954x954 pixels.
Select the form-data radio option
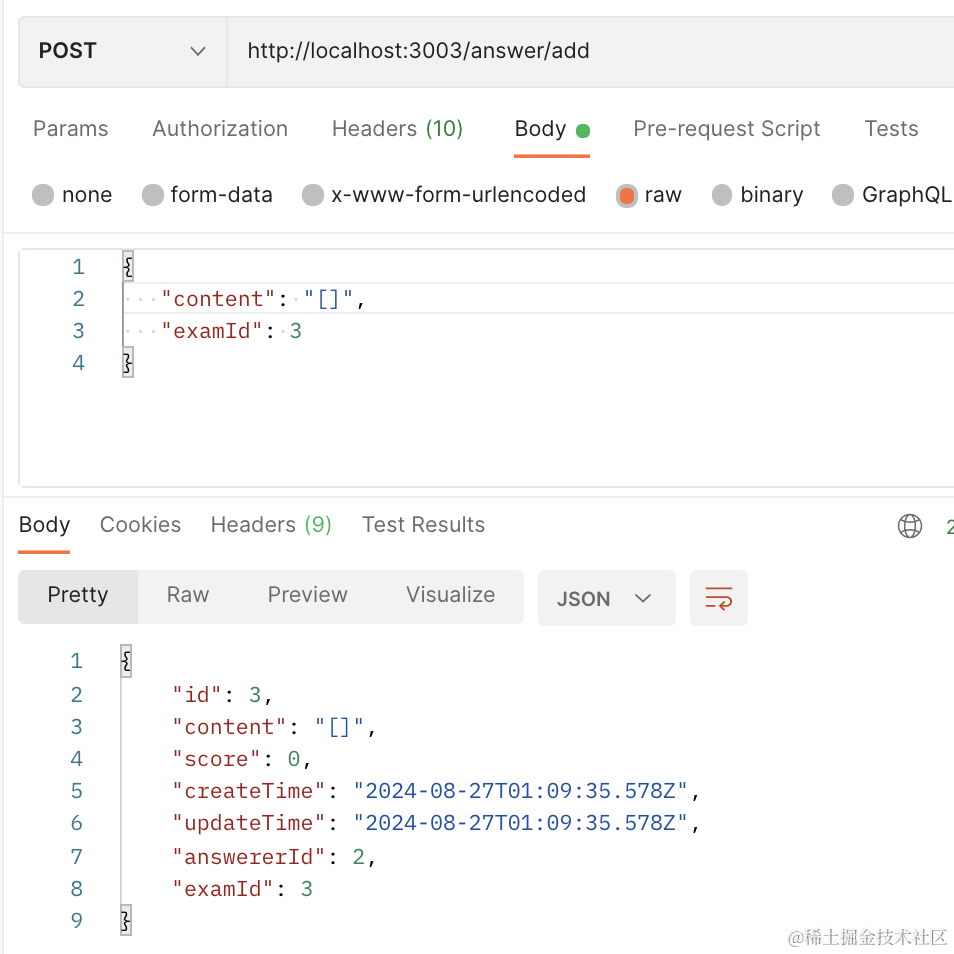(153, 195)
